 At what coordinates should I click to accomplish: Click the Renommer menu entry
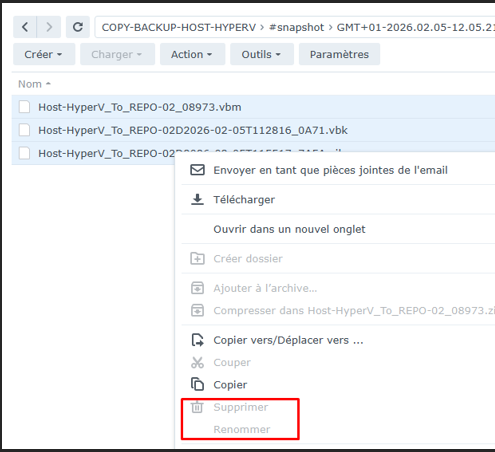(x=242, y=430)
